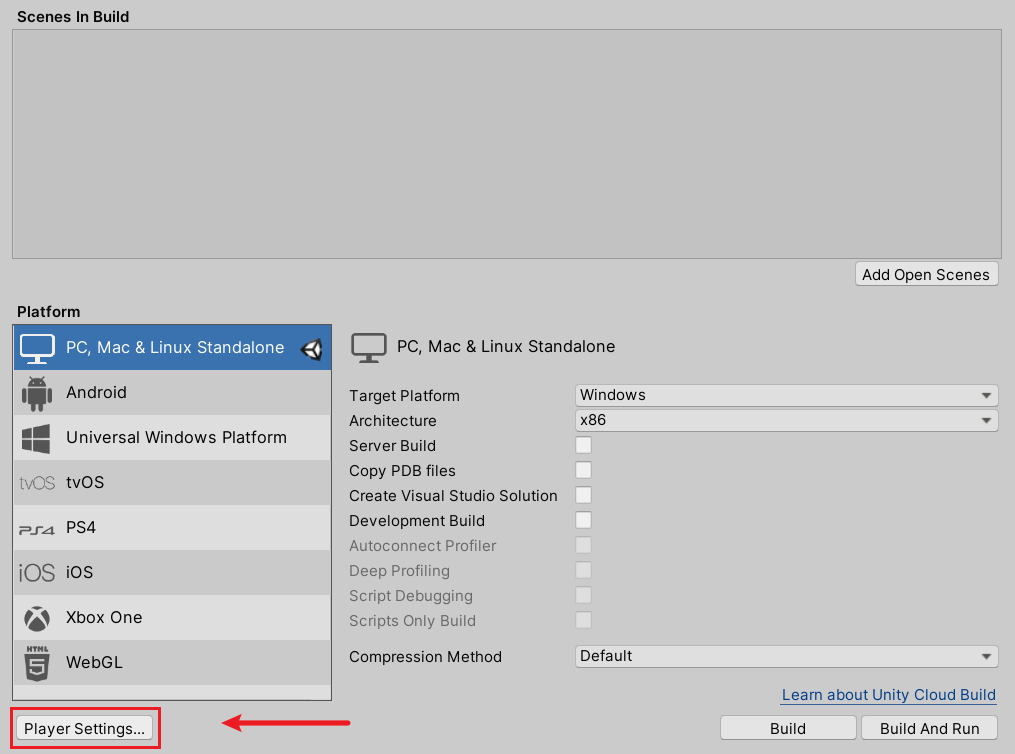
Task: Click Build And Run button
Action: 930,728
